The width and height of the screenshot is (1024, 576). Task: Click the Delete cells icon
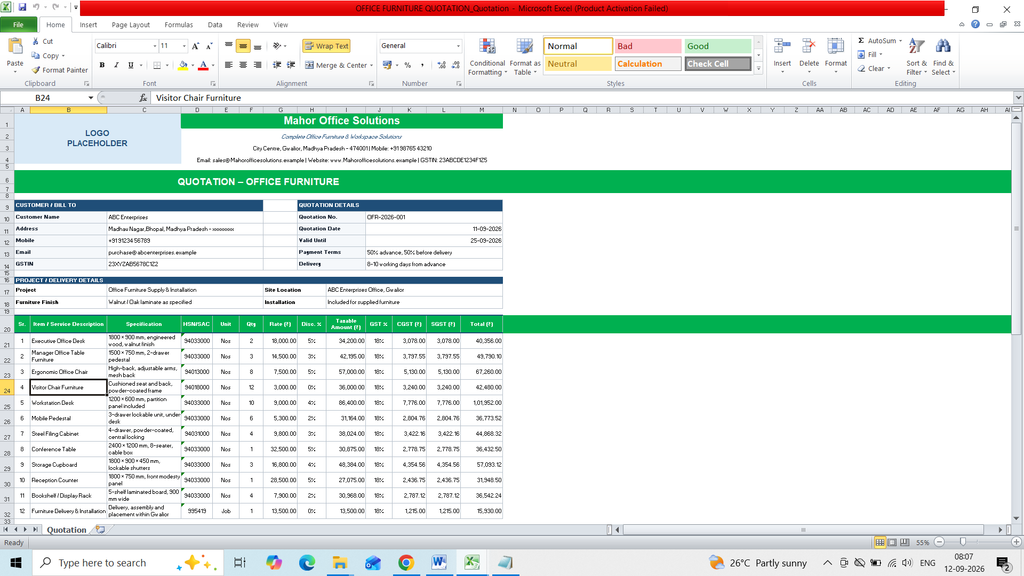tap(808, 46)
